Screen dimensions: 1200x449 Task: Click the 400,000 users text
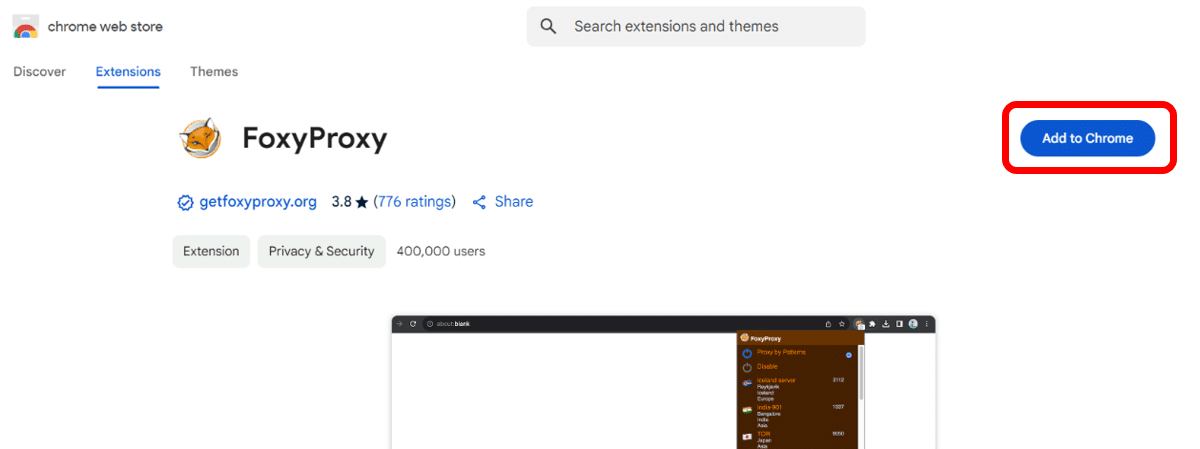[441, 251]
